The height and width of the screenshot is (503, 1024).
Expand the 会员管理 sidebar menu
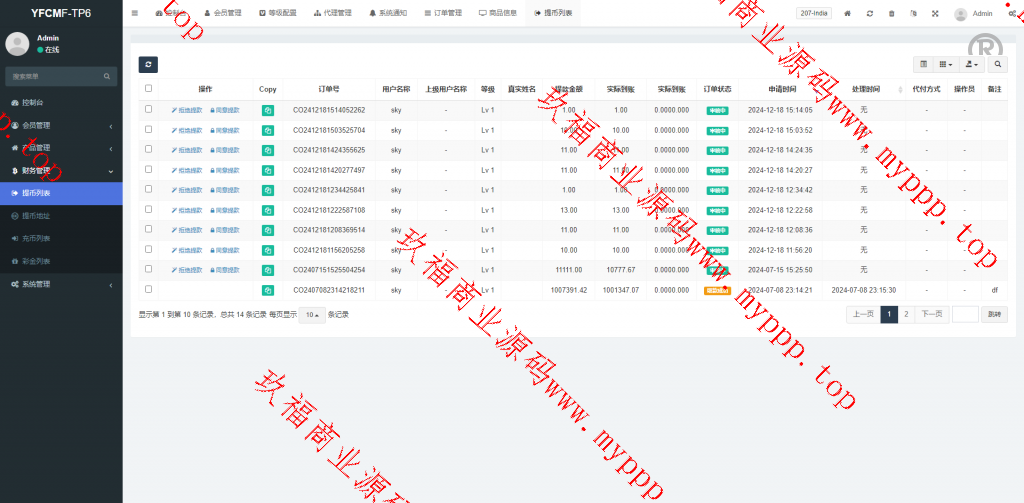point(60,125)
